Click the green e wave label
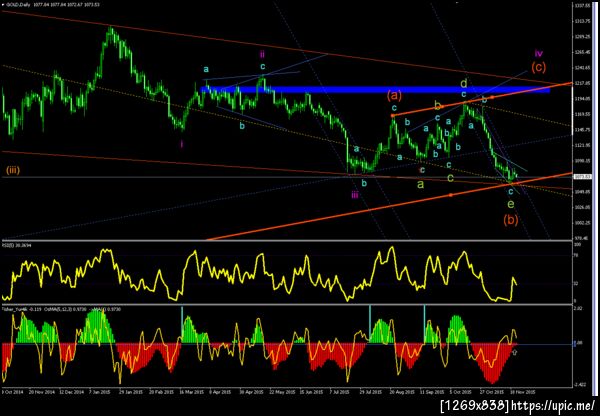Screen dimensions: 600x416 (x=511, y=204)
